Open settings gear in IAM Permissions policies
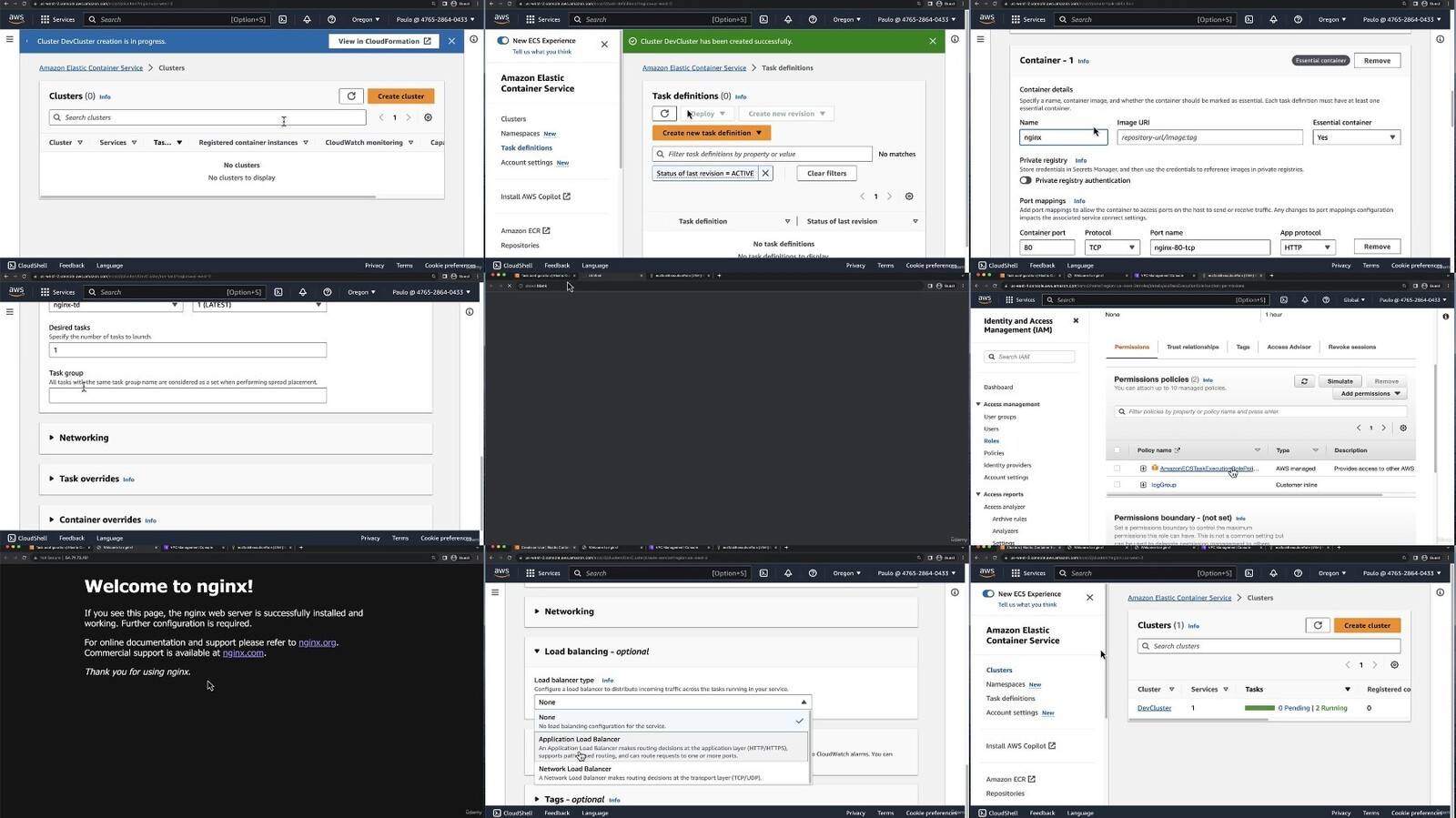Screen dimensions: 1456x818 tap(1403, 428)
